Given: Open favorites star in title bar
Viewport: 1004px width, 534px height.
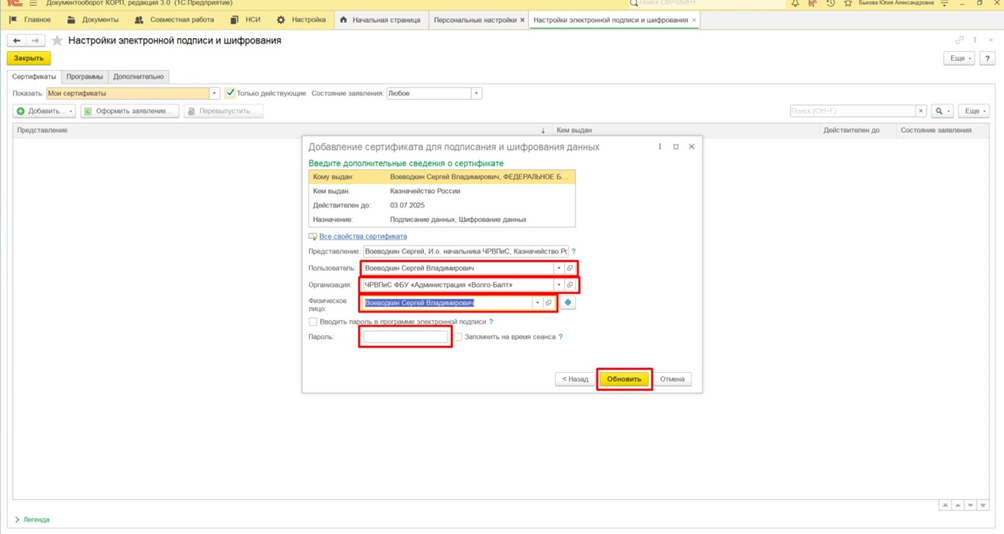Looking at the screenshot, I should 848,3.
